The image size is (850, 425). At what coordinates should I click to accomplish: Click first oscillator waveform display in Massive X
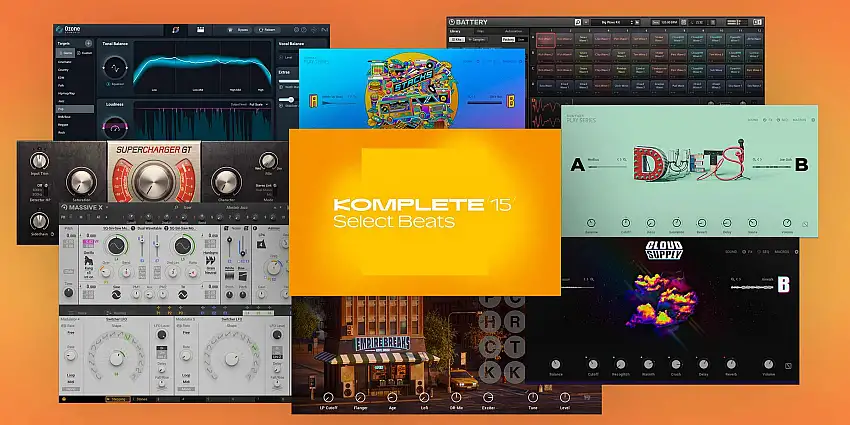[x=118, y=246]
